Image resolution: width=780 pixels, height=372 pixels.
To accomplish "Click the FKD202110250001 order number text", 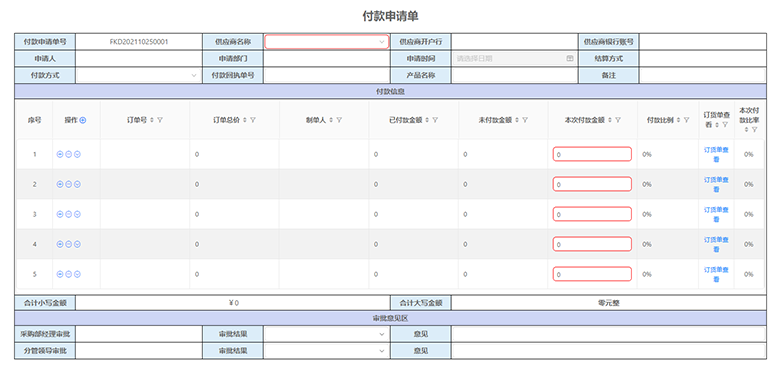I will (x=139, y=42).
